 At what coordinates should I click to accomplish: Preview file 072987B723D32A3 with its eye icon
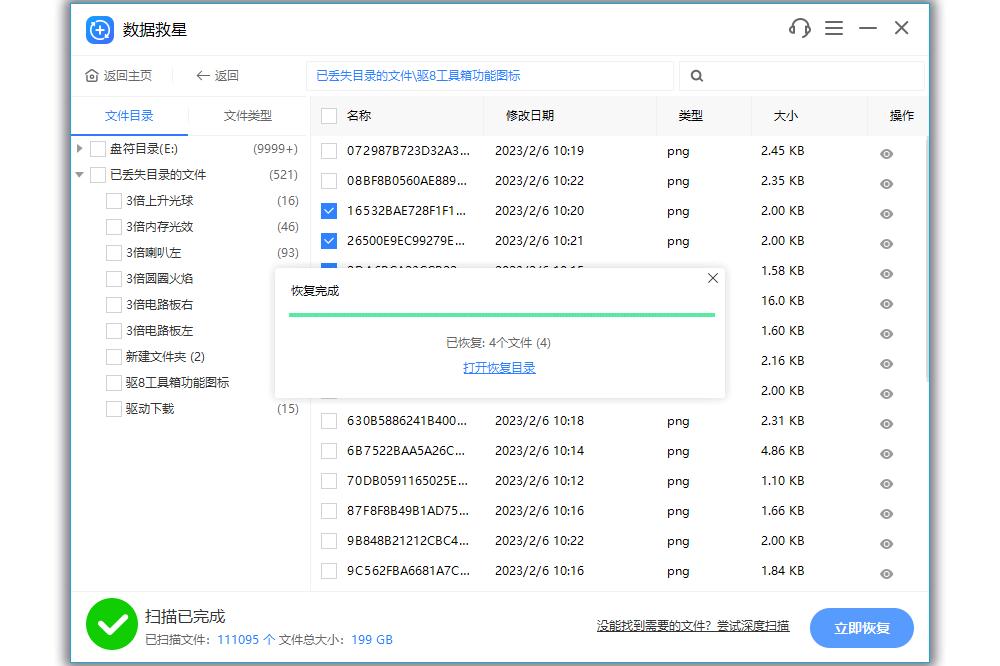[886, 154]
